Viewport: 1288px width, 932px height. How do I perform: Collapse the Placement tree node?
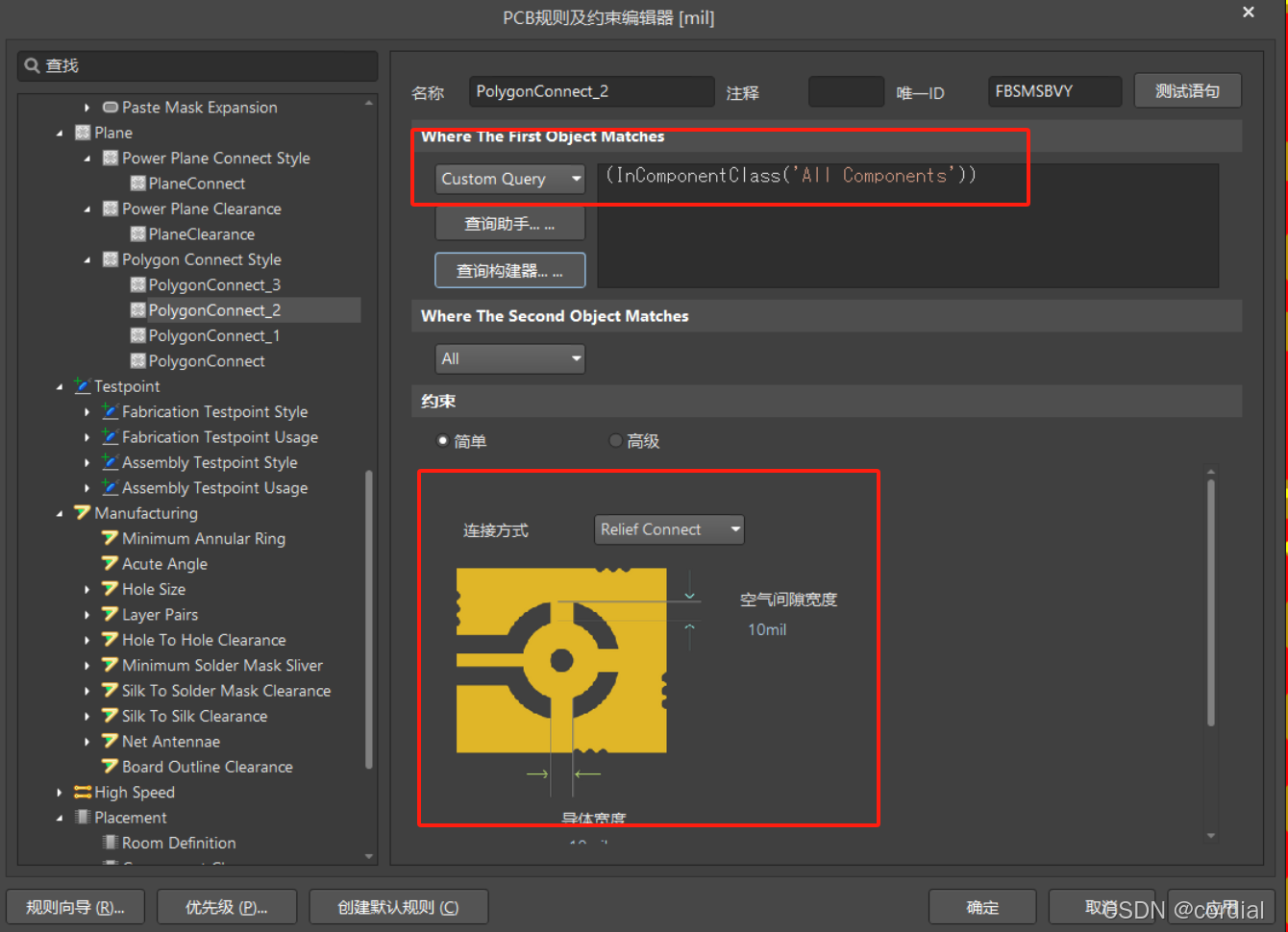point(60,818)
